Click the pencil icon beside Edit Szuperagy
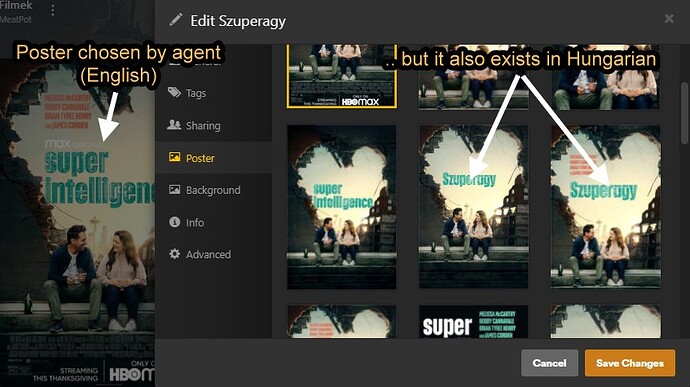This screenshot has width=690, height=387. point(176,20)
